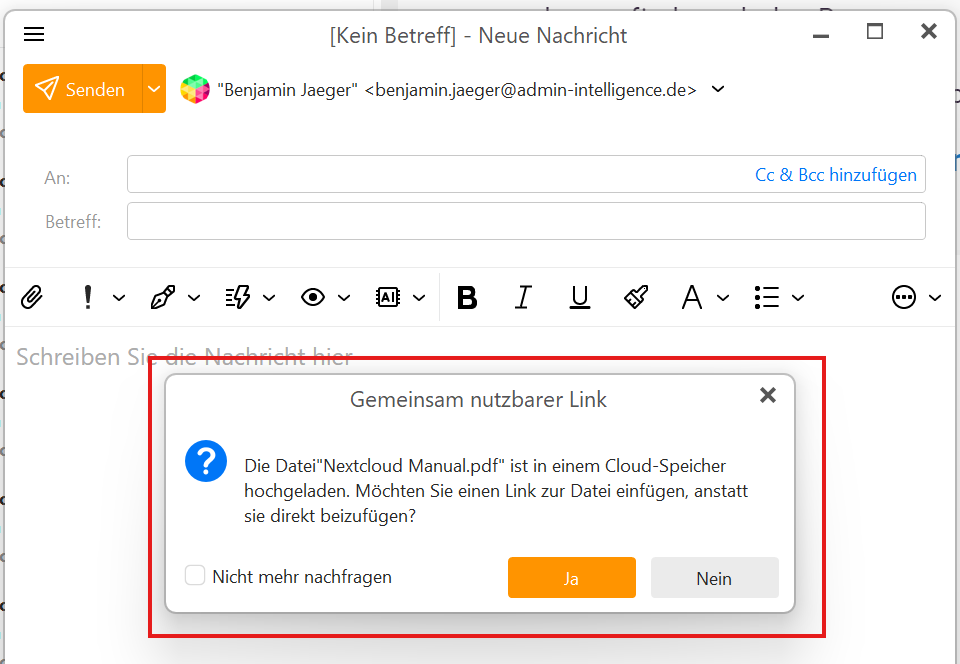The image size is (960, 664).
Task: Expand the eye tracking dropdown arrow
Action: (x=344, y=298)
